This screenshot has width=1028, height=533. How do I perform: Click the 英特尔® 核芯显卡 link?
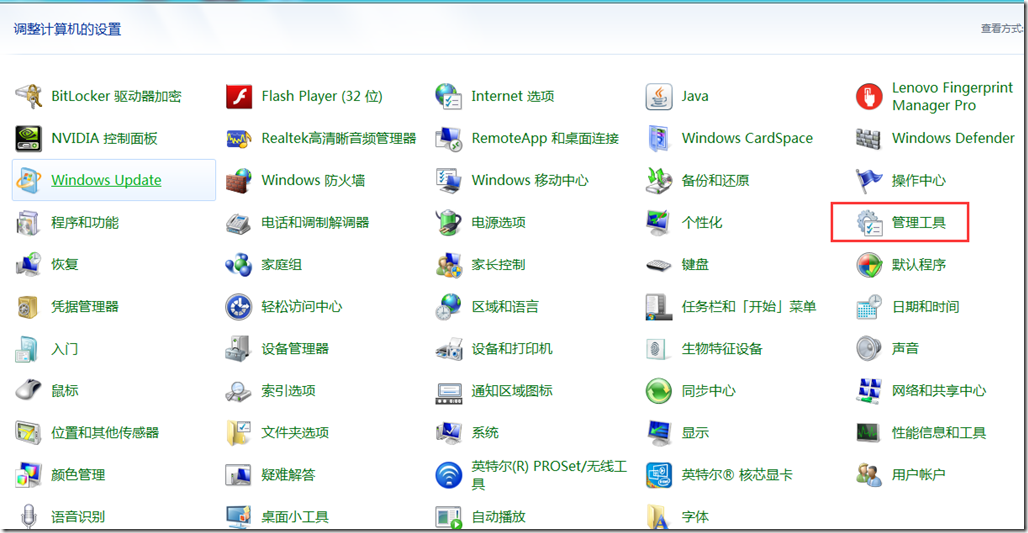point(737,475)
